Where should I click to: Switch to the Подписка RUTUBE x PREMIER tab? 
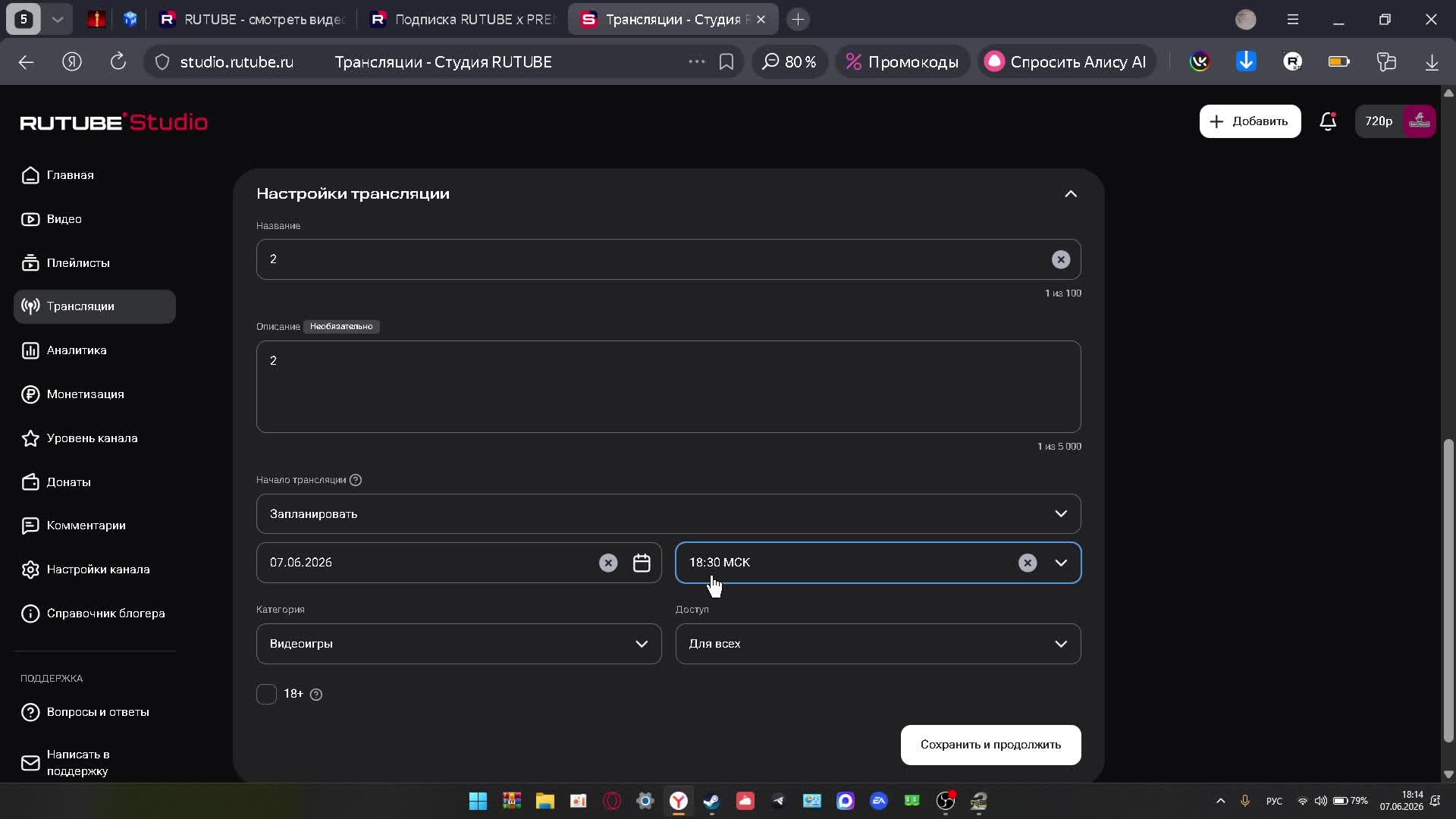[463, 20]
